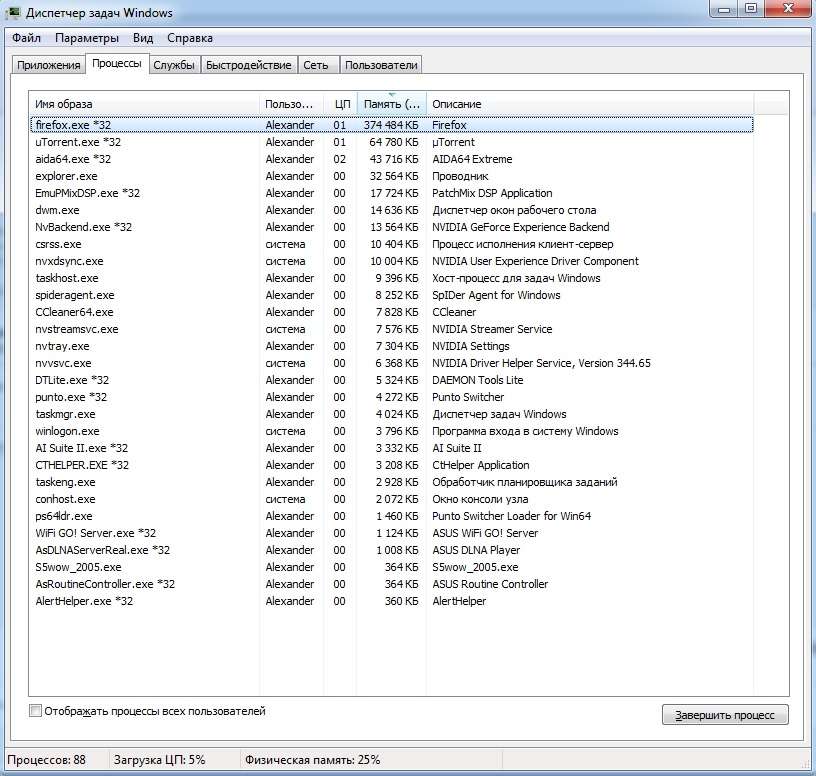Click the NVIDIA Streamer Service description
Image resolution: width=816 pixels, height=776 pixels.
click(x=492, y=329)
